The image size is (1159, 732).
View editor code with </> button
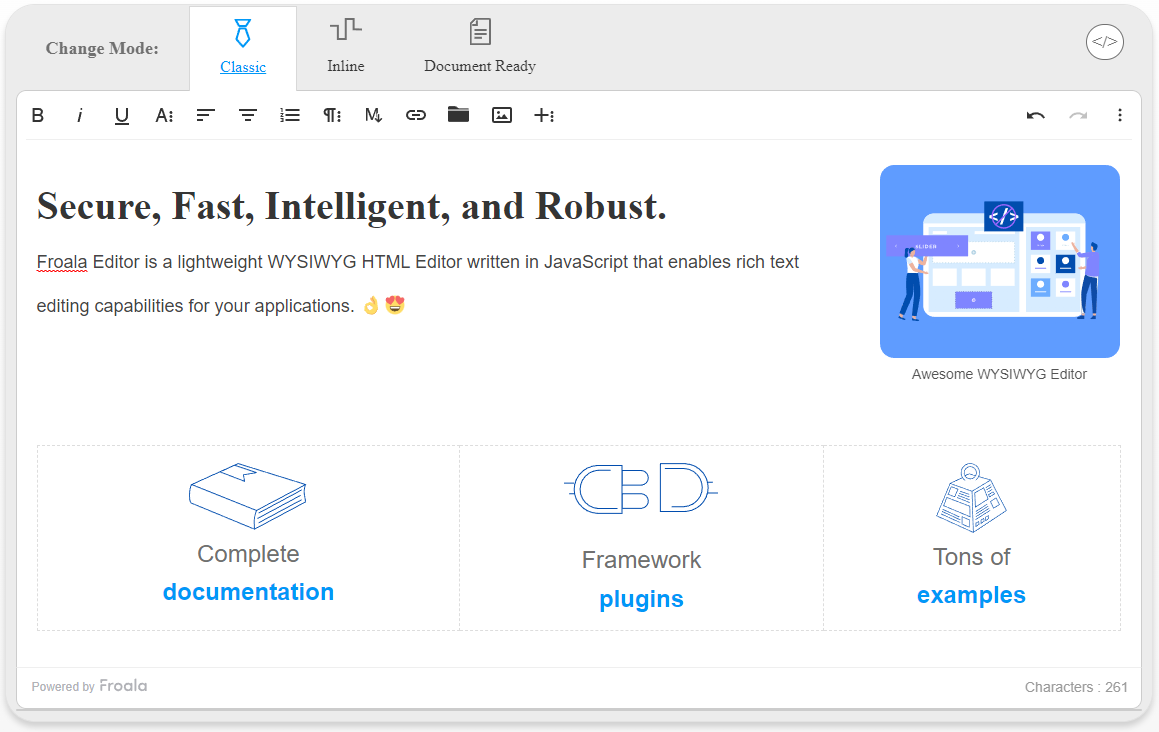pos(1105,42)
